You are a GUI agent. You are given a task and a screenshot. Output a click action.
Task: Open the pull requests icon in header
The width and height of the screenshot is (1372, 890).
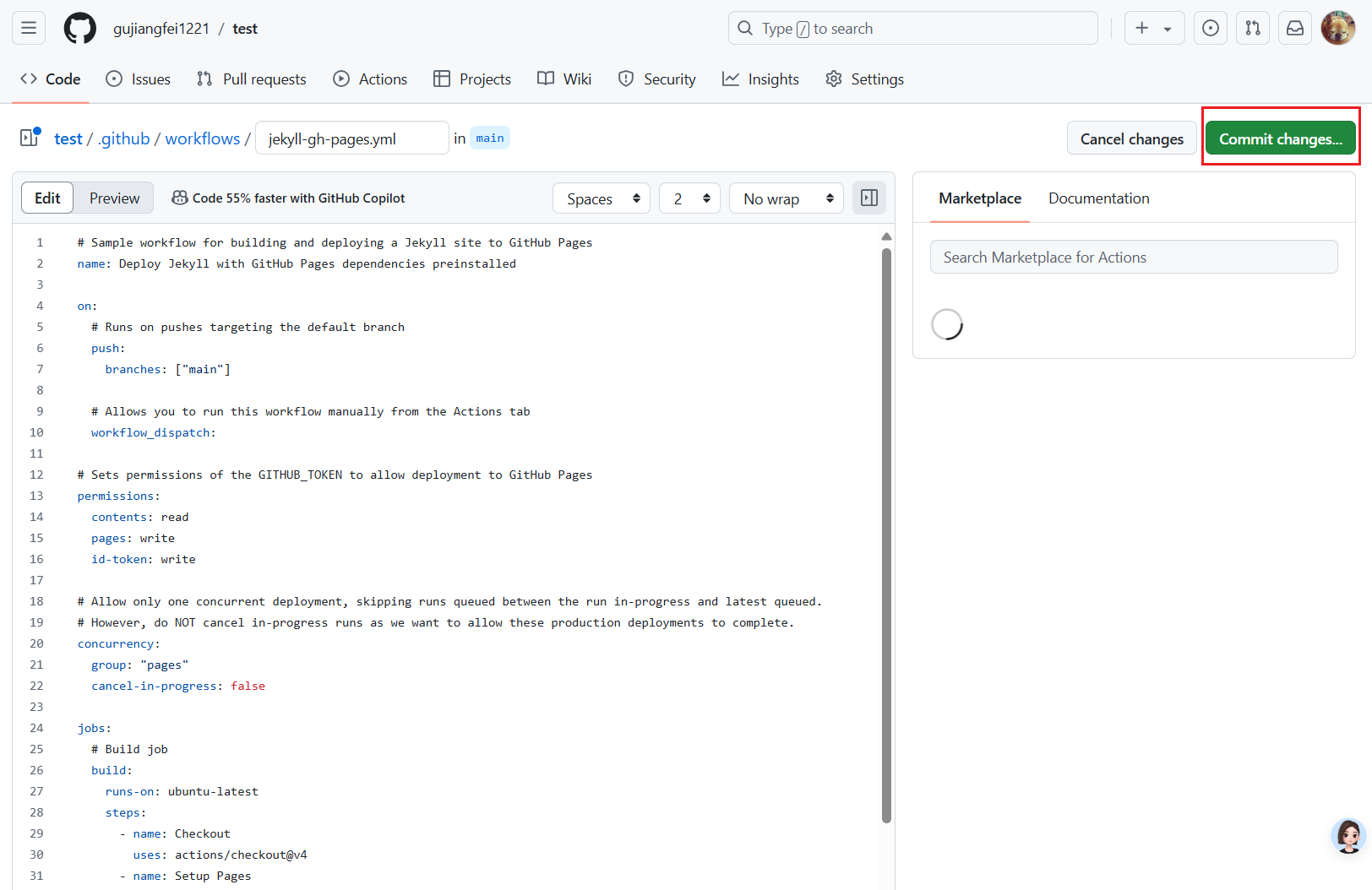pos(1252,28)
